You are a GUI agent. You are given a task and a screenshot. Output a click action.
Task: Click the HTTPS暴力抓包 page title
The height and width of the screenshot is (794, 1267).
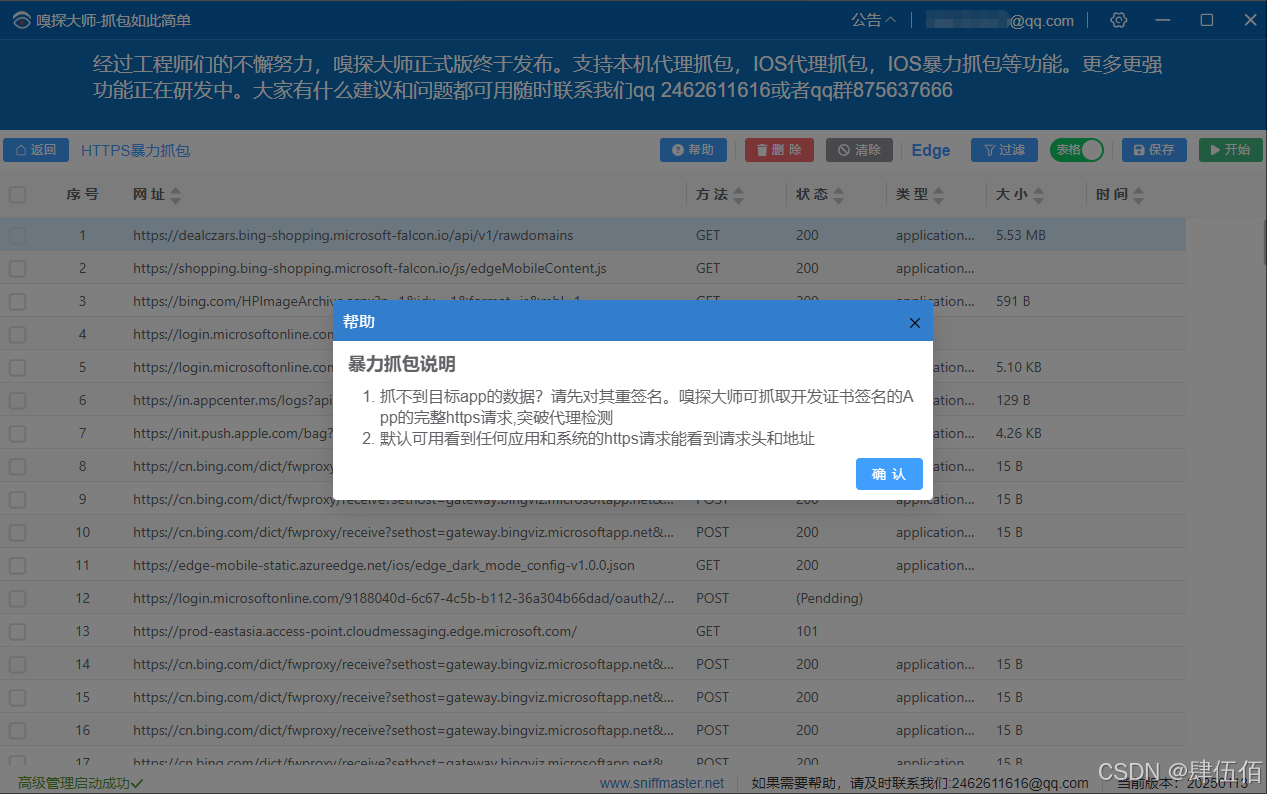click(x=136, y=151)
